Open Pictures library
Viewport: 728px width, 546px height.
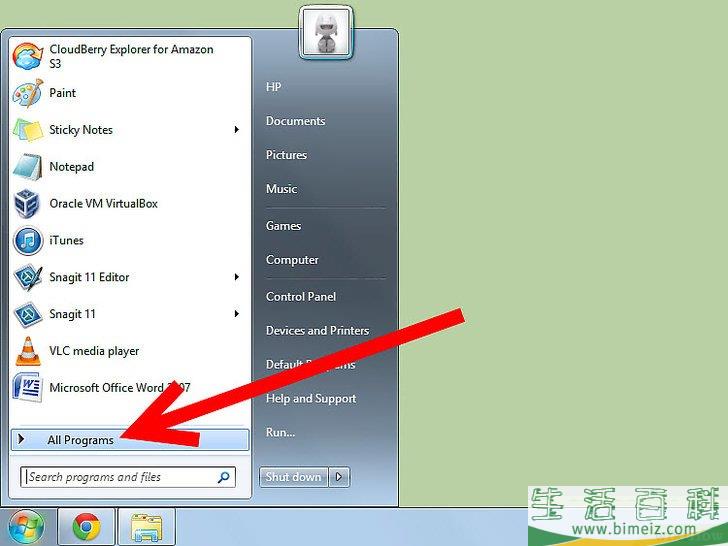(286, 155)
